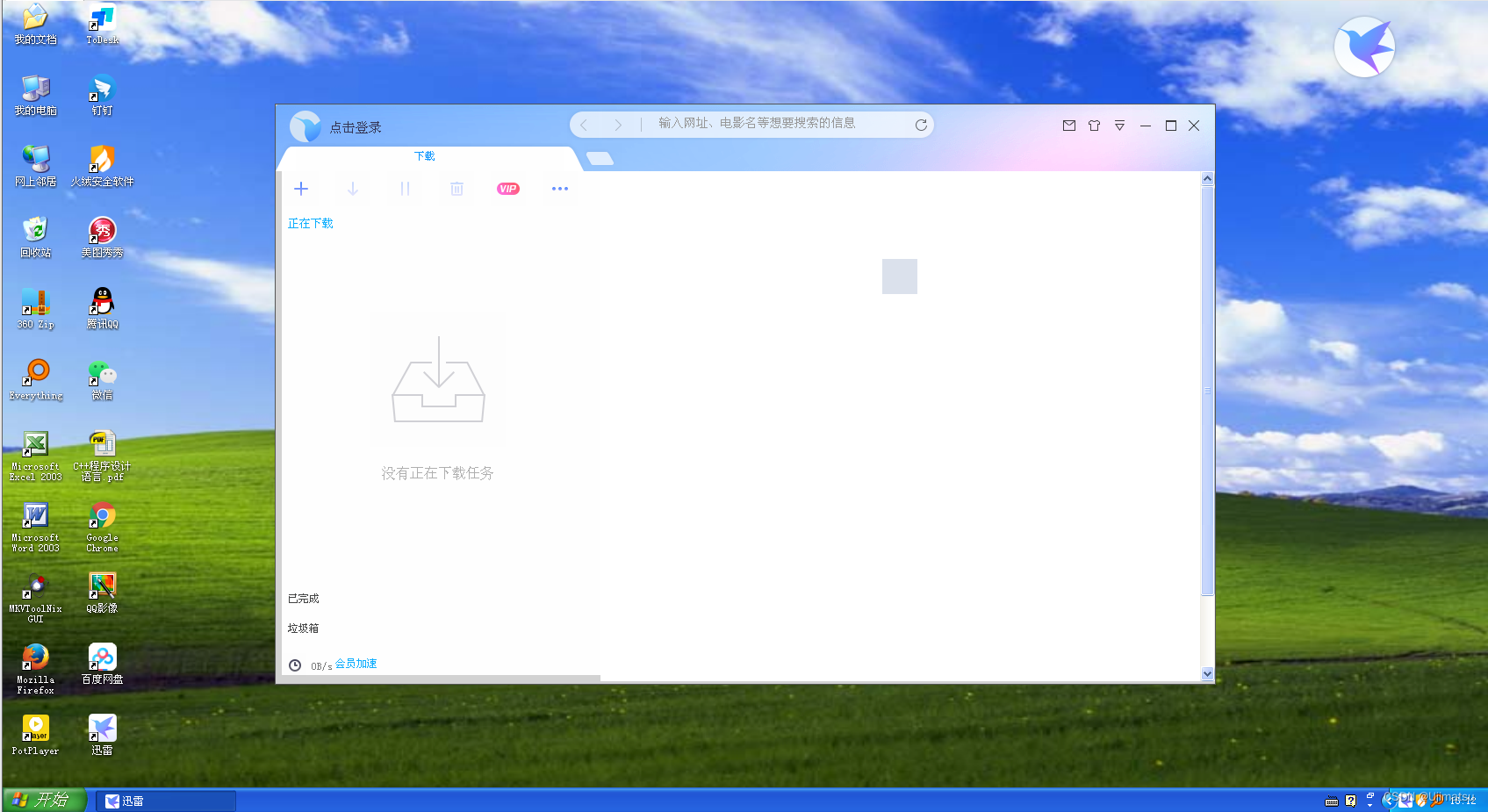Select the 正在下载 section
The image size is (1488, 812).
coord(311,223)
